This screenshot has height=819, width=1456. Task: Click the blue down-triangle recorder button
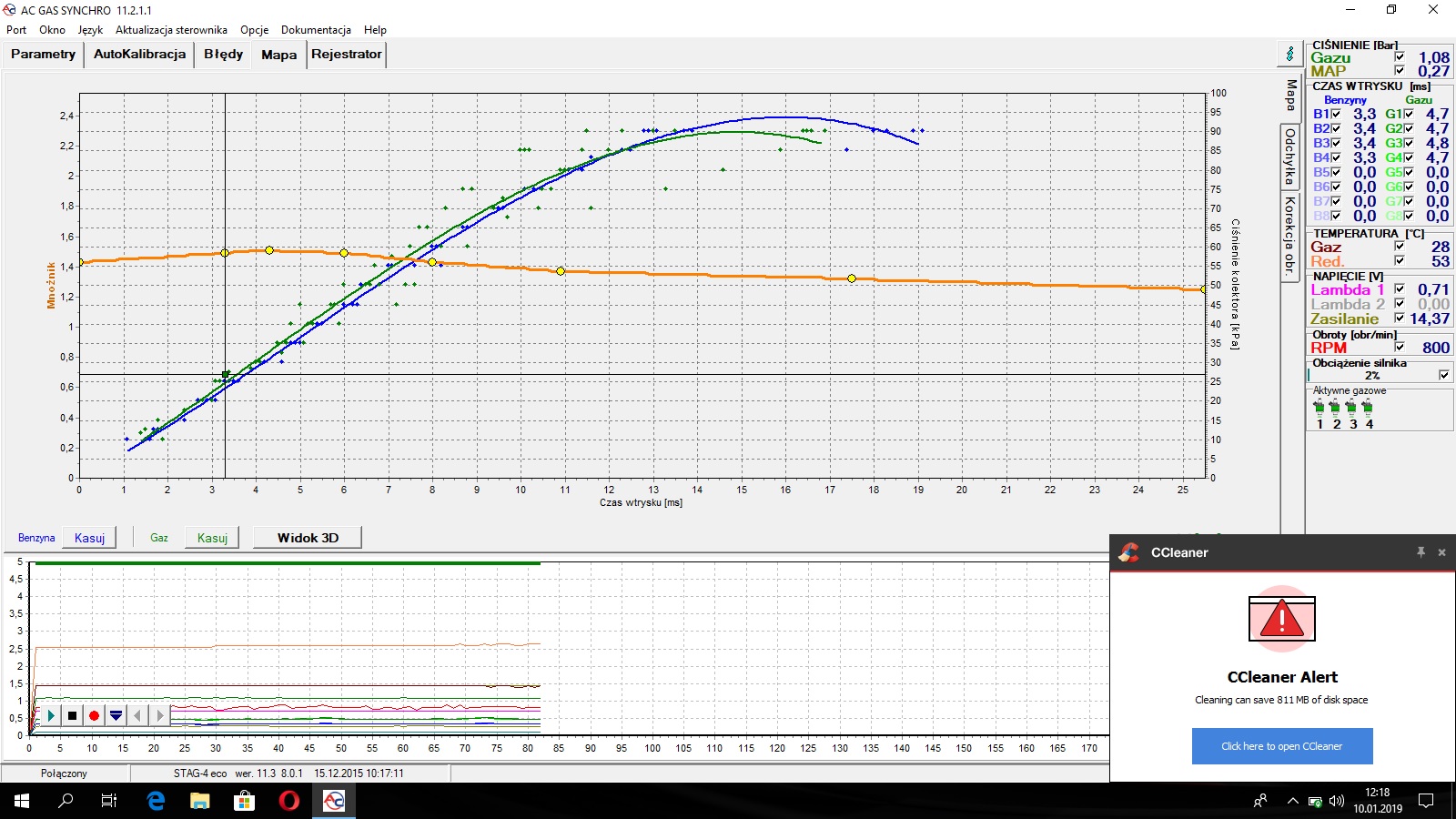pos(116,716)
